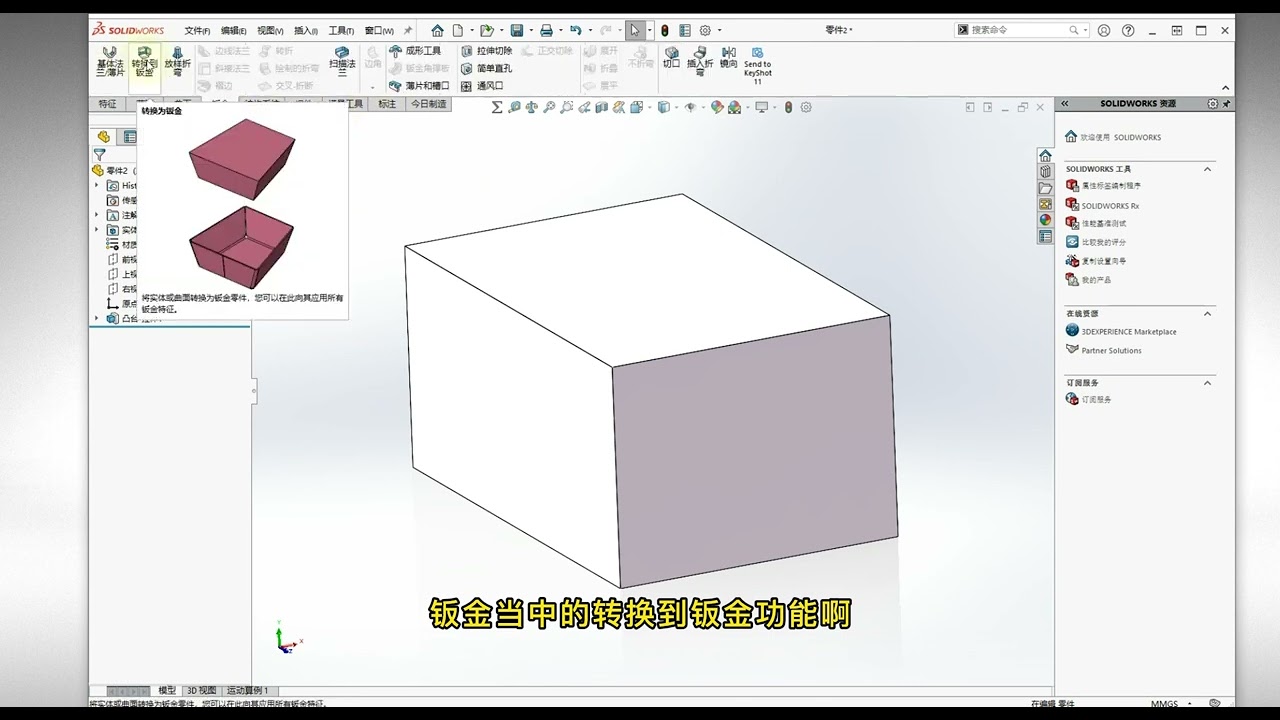Open the SOLIDWORKS Resources panel settings gear

(1213, 104)
